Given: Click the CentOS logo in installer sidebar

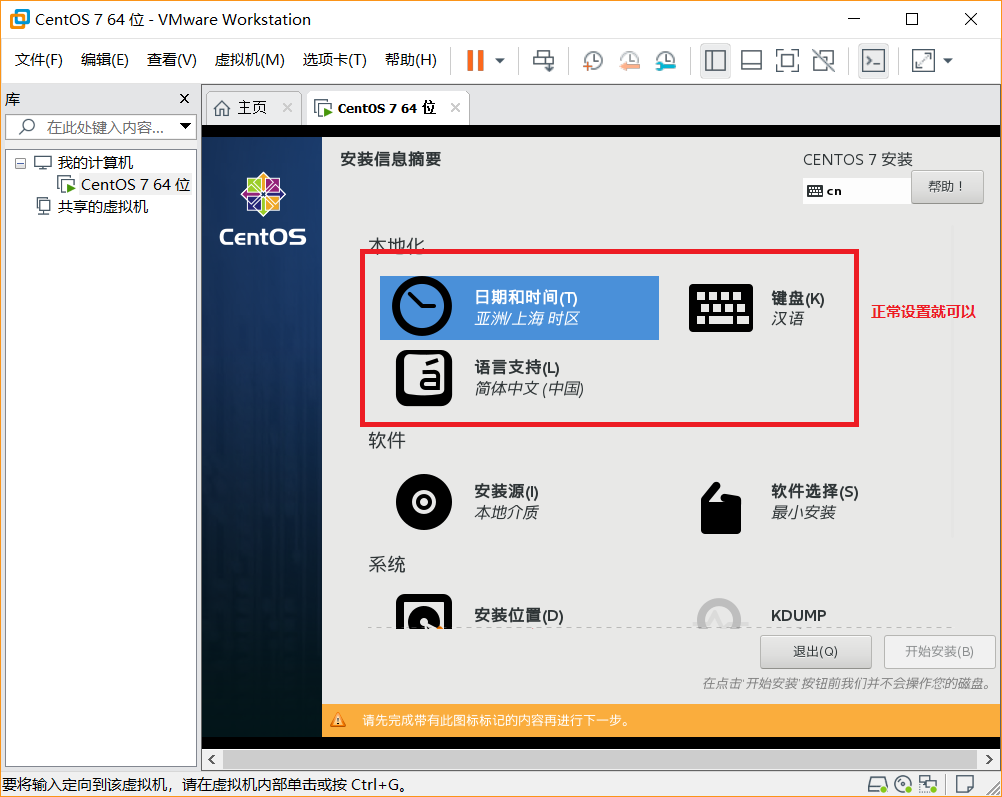Looking at the screenshot, I should (263, 209).
